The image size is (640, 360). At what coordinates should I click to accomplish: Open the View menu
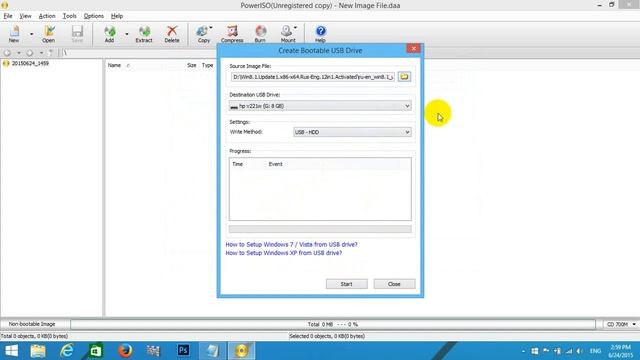(x=25, y=16)
